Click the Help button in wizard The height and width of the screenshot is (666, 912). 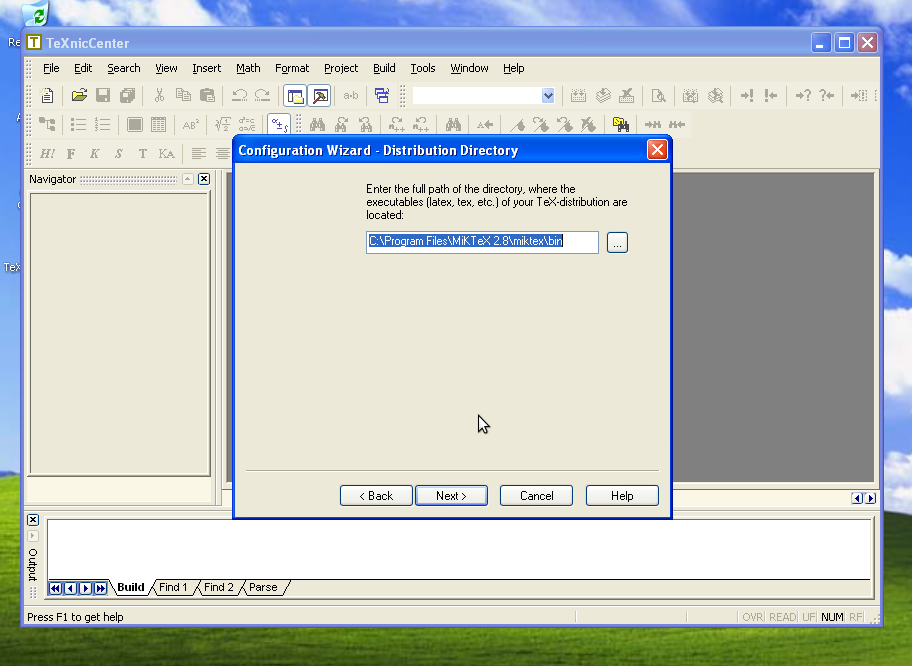click(x=622, y=496)
